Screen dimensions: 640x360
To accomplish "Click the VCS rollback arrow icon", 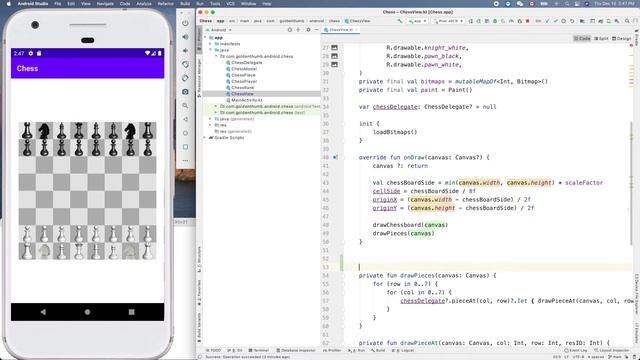I will [572, 21].
